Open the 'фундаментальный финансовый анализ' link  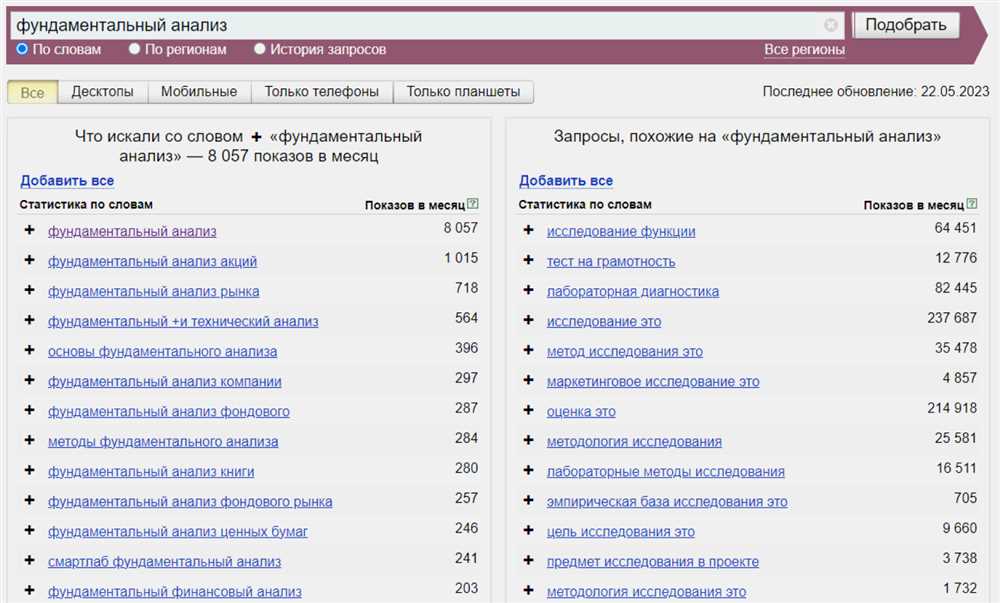[x=175, y=592]
